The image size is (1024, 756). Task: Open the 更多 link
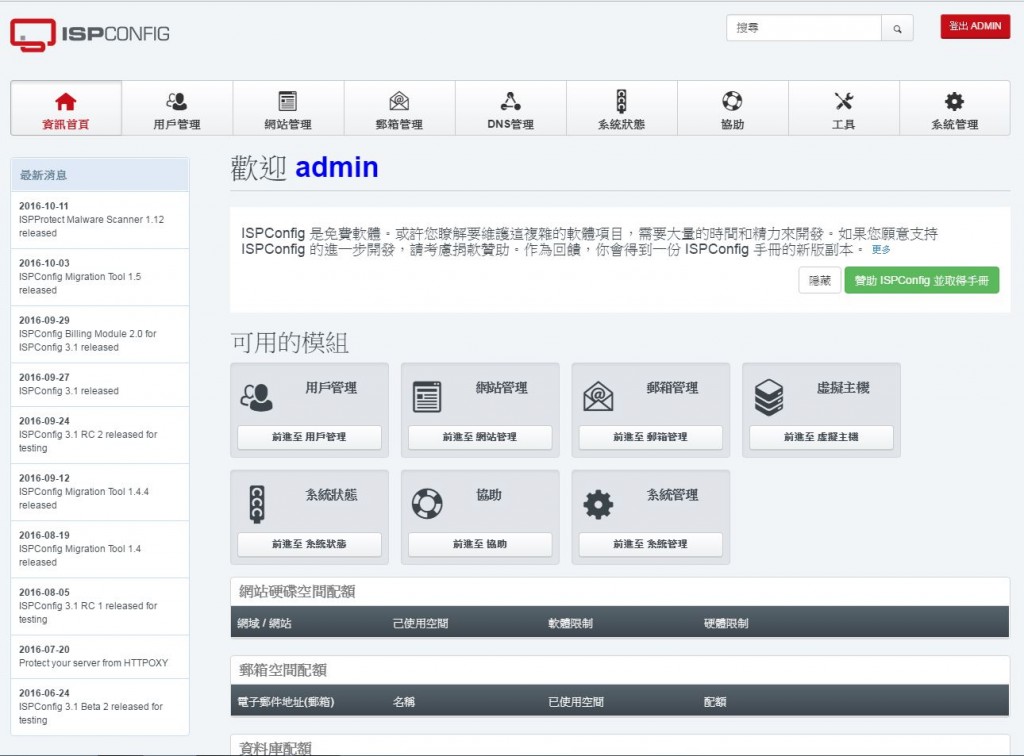coord(881,249)
